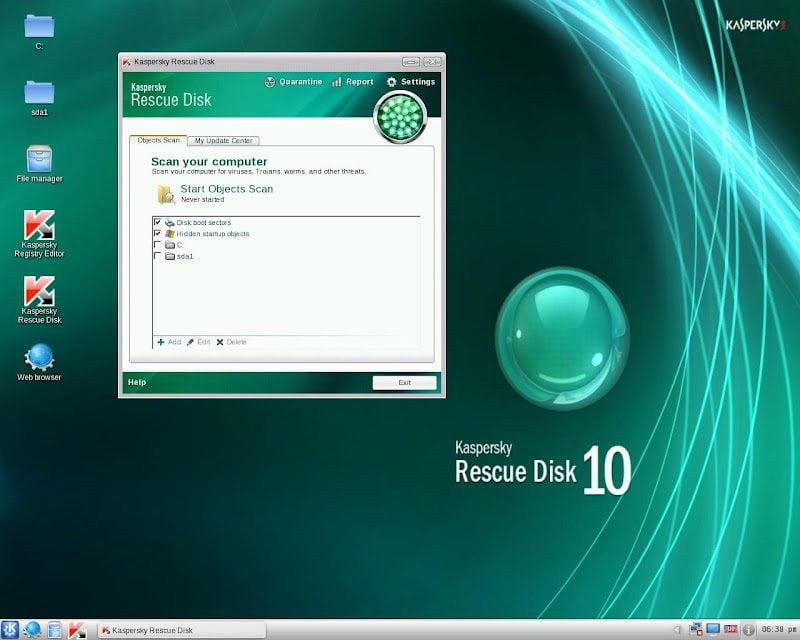
Task: Uncheck Hidden startup objects checkbox
Action: click(x=158, y=233)
